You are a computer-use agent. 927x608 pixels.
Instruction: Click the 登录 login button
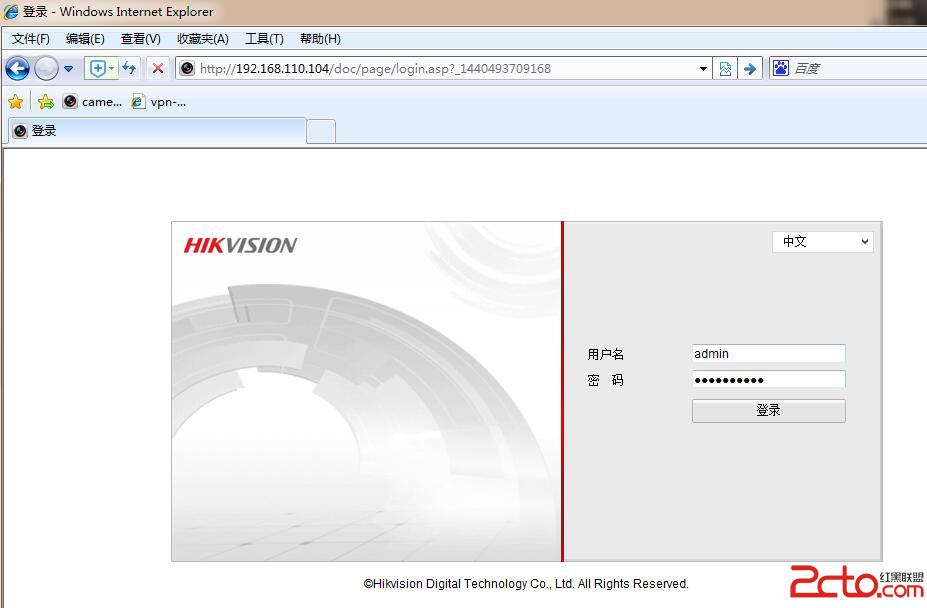pos(769,410)
